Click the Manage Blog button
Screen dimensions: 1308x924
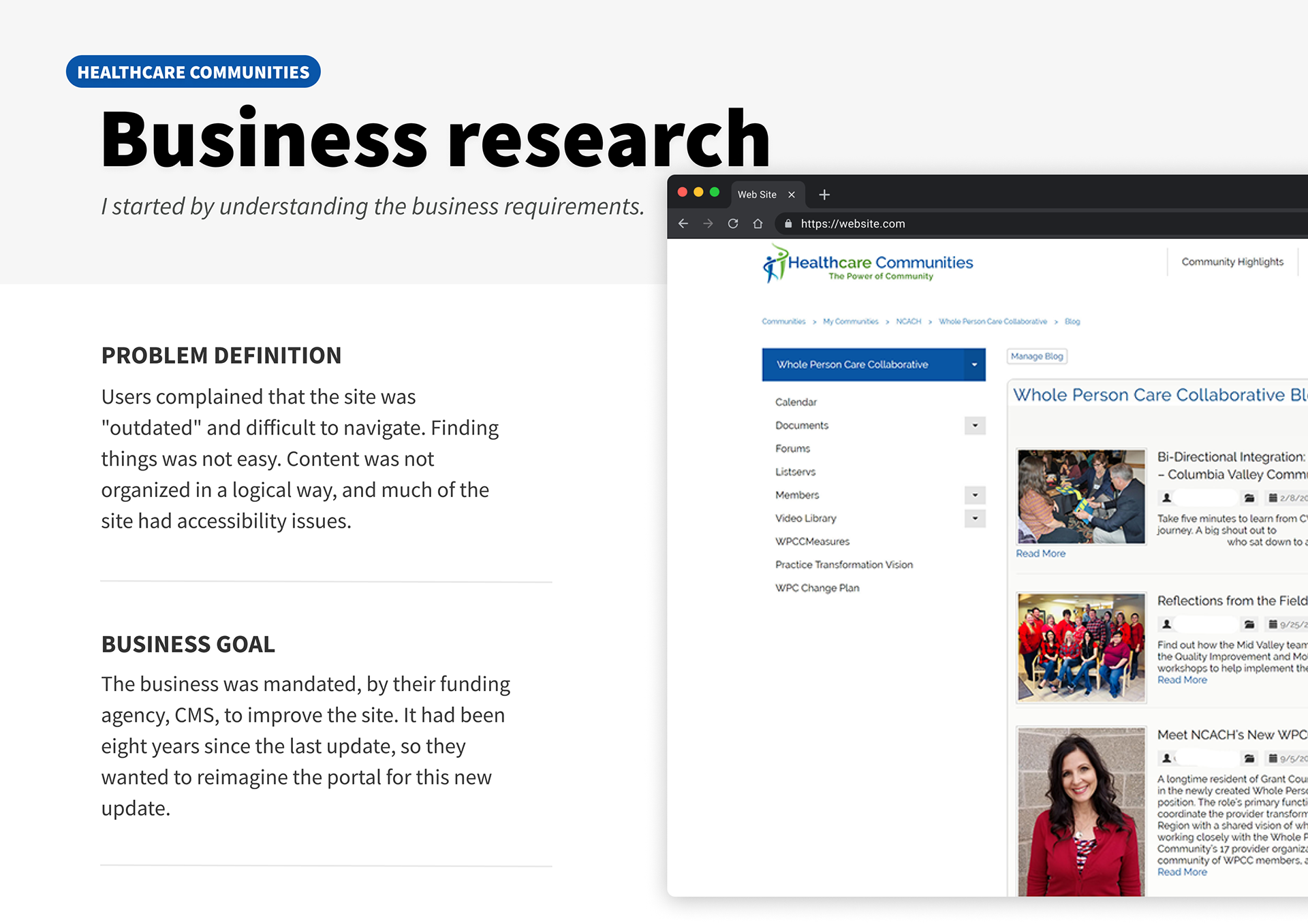[1036, 356]
